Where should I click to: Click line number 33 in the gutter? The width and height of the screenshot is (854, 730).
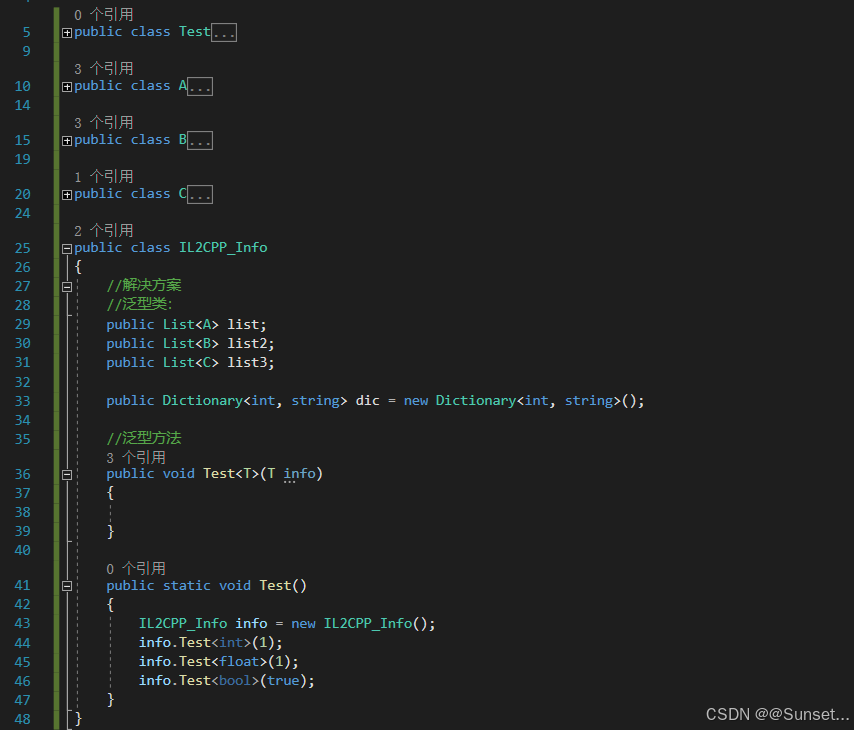tap(22, 402)
